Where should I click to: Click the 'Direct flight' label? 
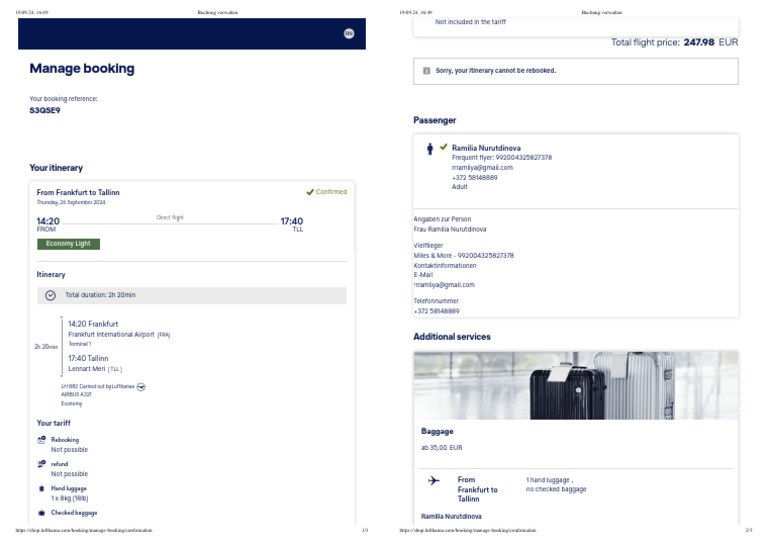click(x=170, y=217)
